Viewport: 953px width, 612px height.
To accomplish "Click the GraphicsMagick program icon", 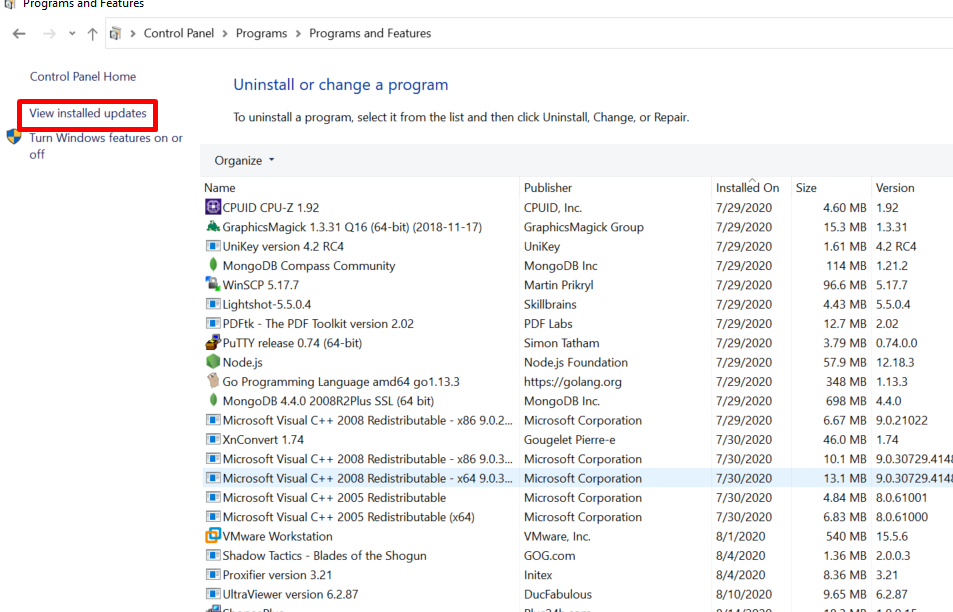I will (213, 227).
